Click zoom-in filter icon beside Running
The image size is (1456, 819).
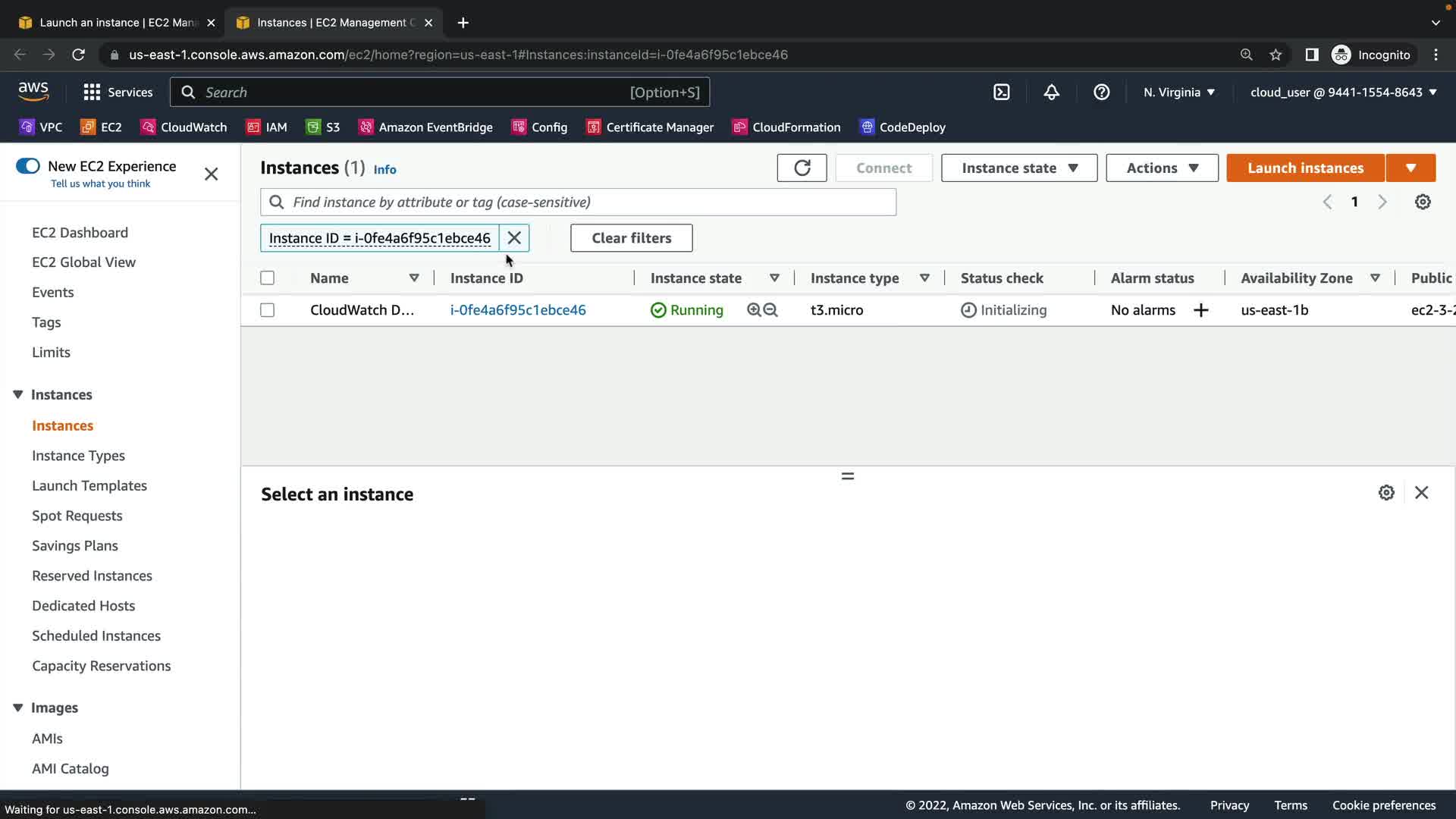click(754, 310)
